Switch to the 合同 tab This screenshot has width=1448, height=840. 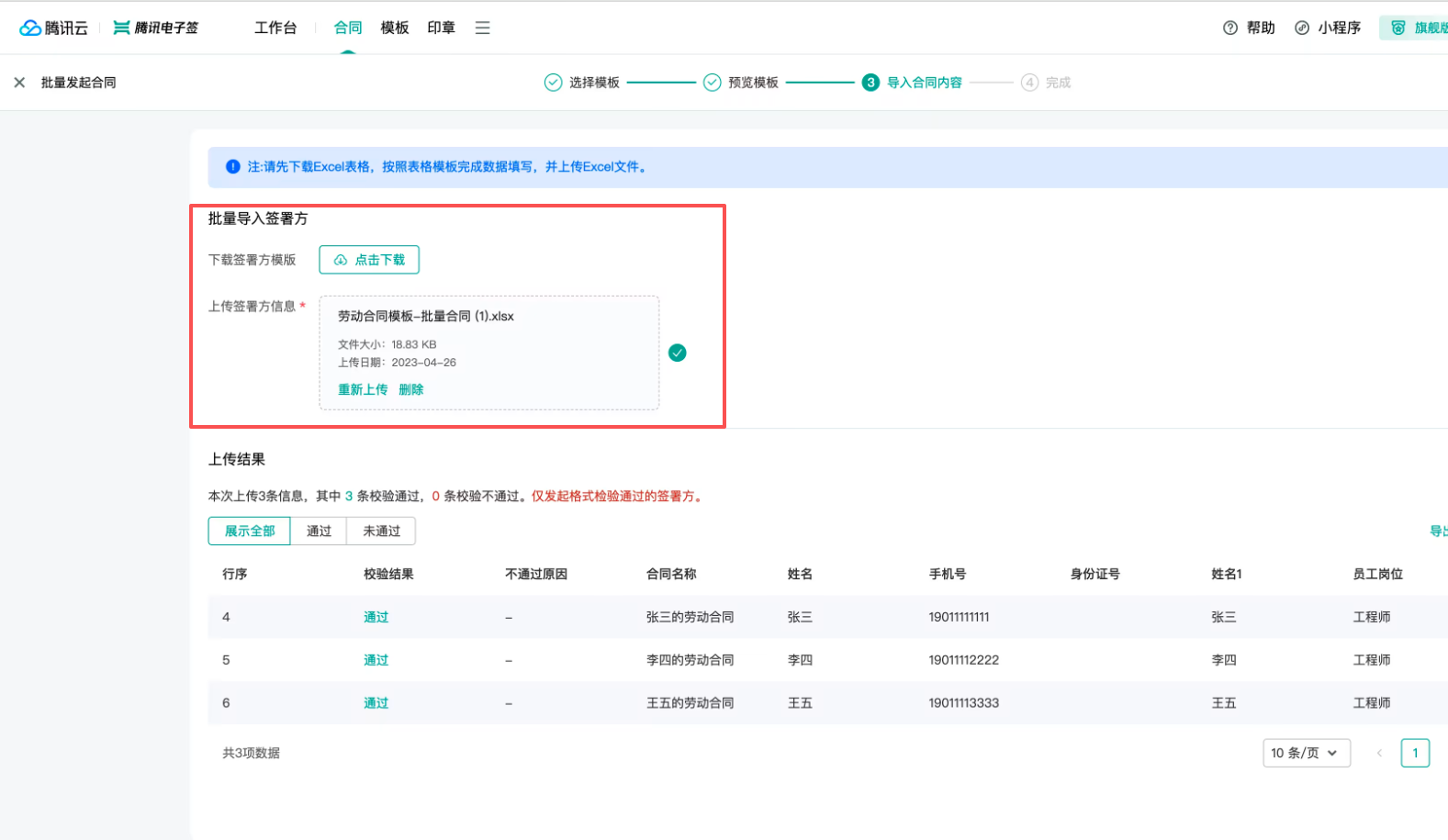tap(348, 28)
